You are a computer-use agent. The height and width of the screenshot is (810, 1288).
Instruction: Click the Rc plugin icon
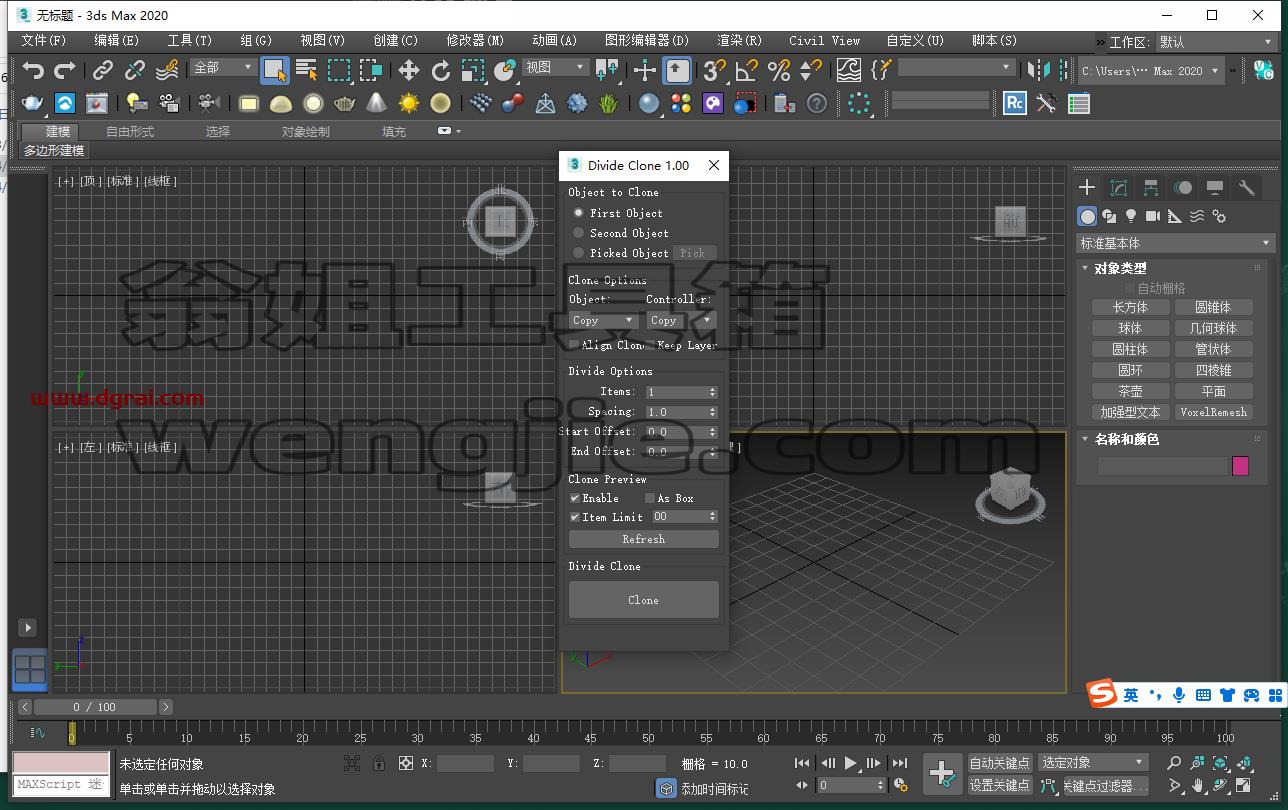coord(1015,103)
